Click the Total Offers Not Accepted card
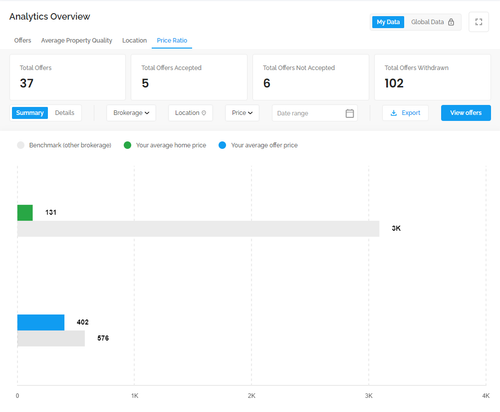The height and width of the screenshot is (412, 500). coord(311,77)
